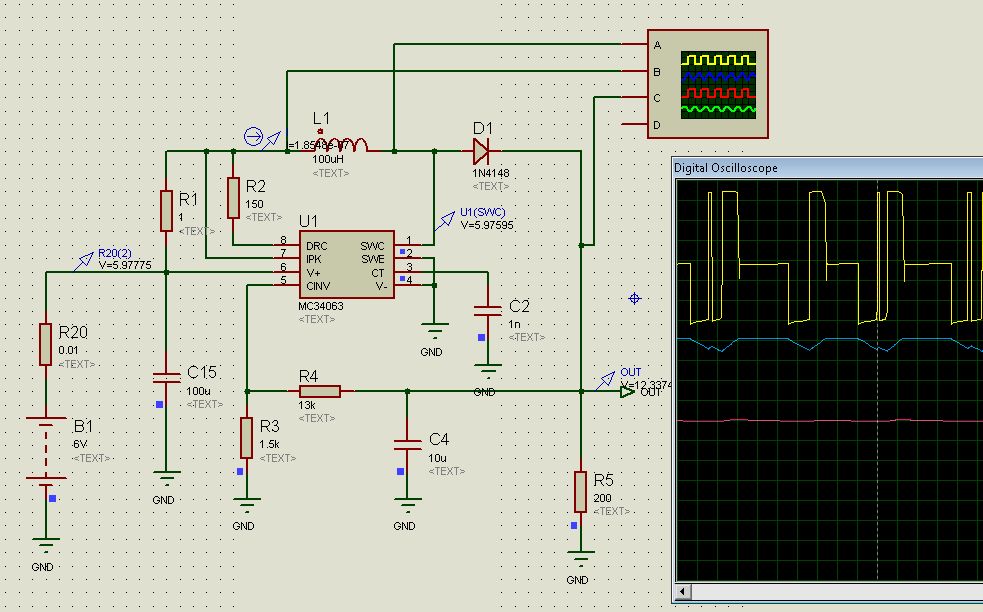This screenshot has height=612, width=983.
Task: Select the OUT output terminal symbol
Action: (626, 392)
